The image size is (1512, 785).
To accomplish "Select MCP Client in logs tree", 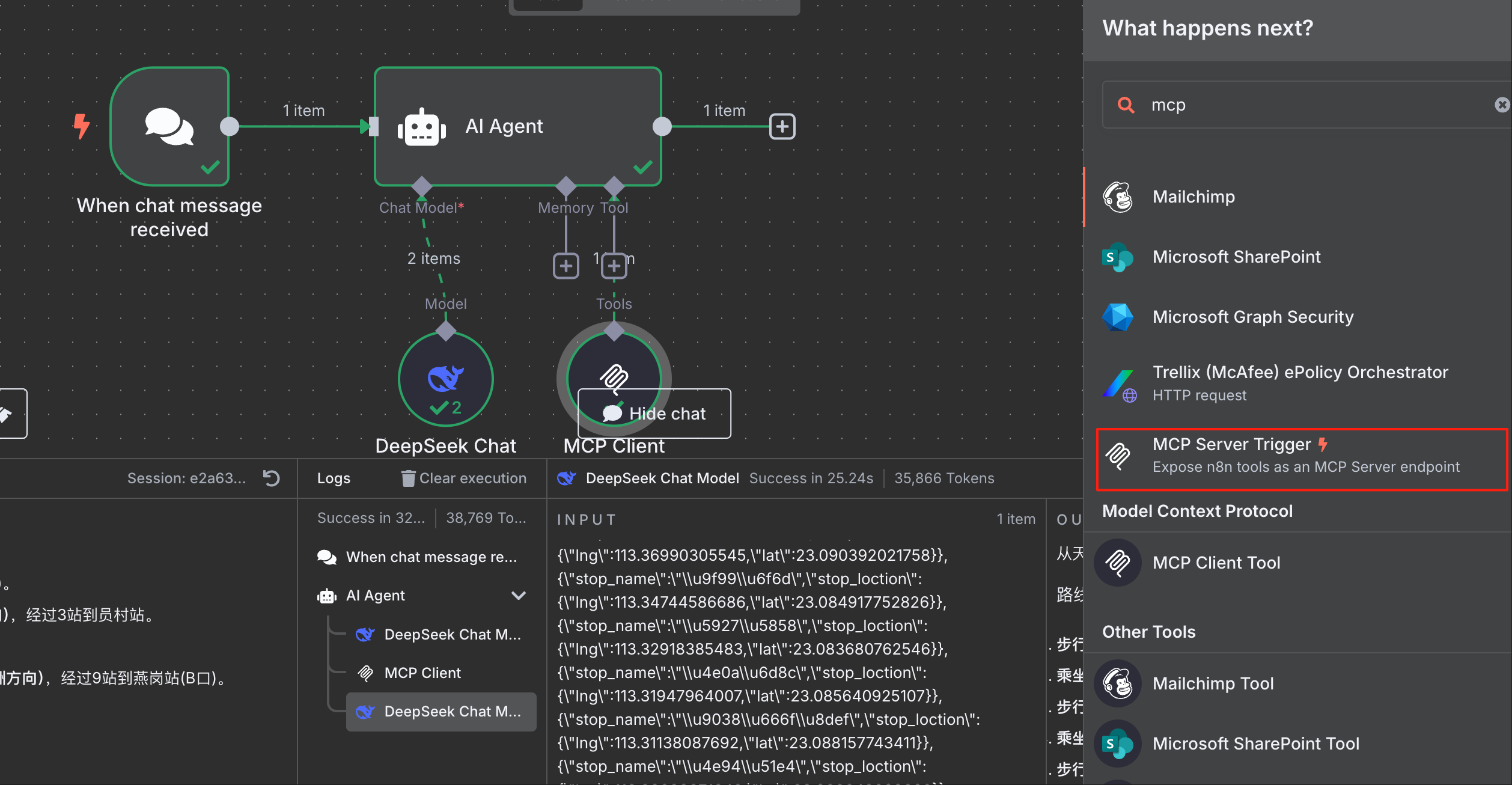I will [422, 673].
